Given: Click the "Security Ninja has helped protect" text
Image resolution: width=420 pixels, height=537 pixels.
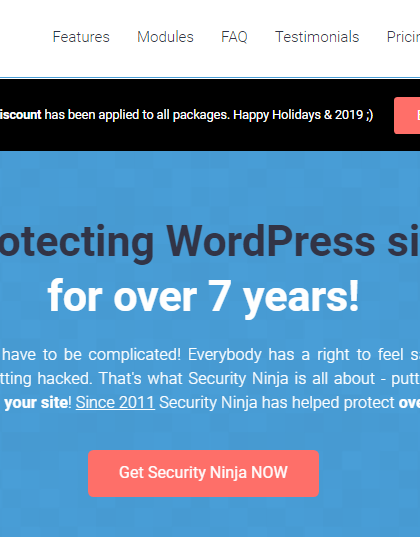Looking at the screenshot, I should (277, 403).
